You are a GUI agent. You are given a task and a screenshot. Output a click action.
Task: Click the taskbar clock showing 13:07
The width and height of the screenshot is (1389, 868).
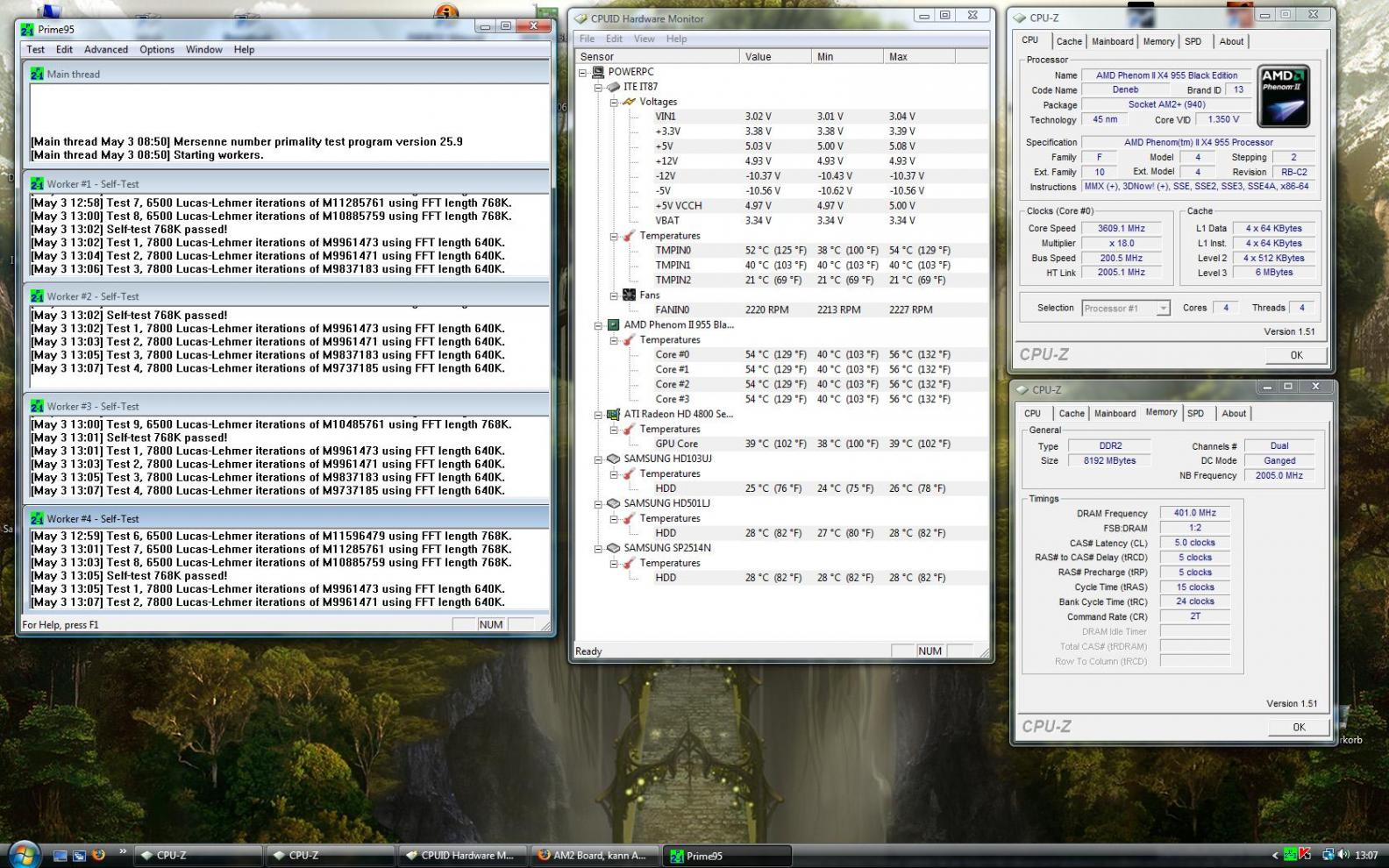[x=1365, y=856]
